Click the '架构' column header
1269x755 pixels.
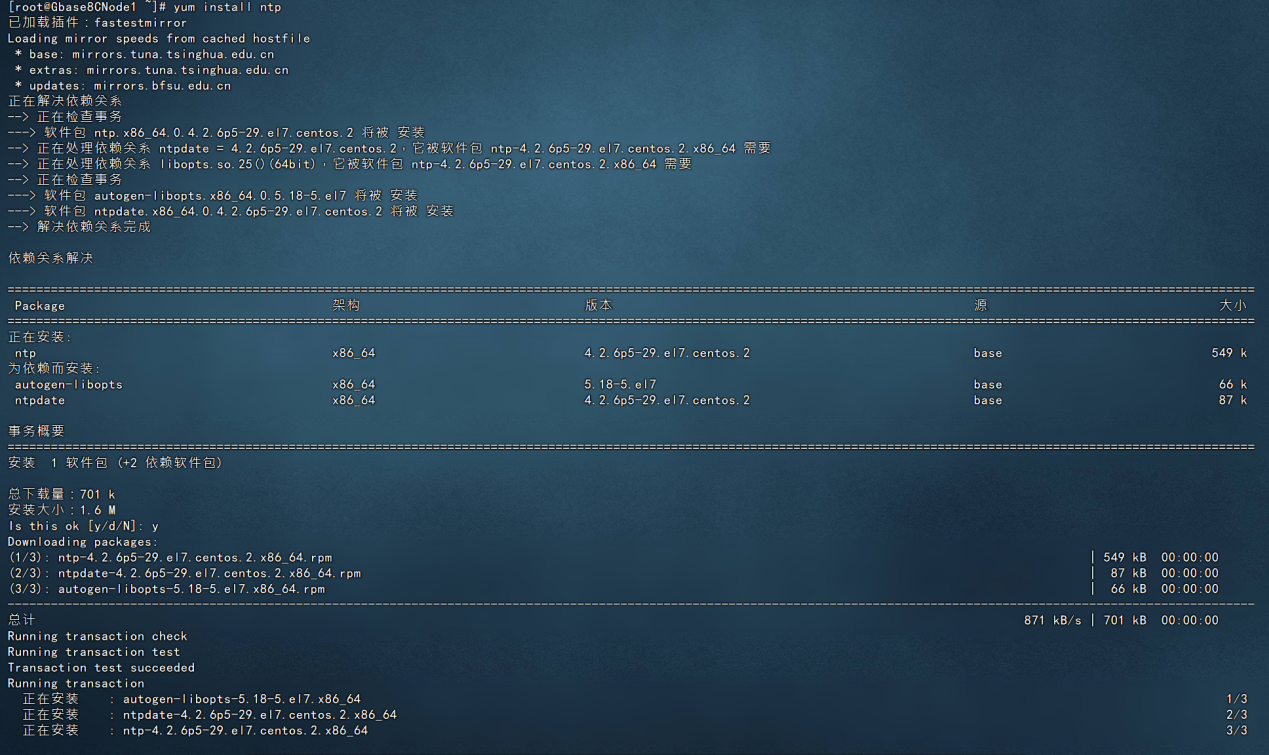pyautogui.click(x=346, y=306)
